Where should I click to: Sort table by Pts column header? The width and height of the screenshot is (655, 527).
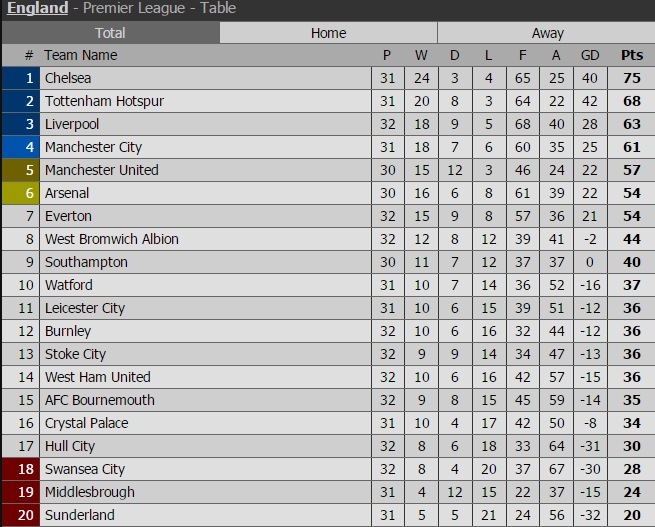pos(632,55)
